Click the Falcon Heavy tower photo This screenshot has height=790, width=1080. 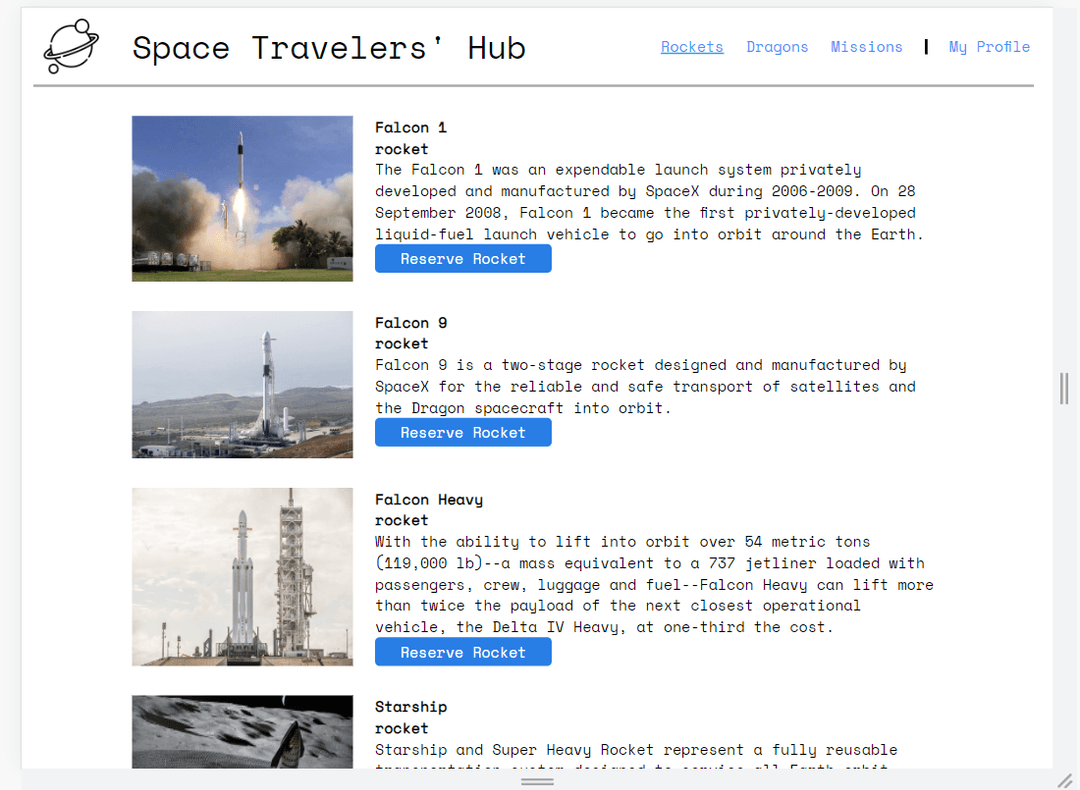click(242, 577)
